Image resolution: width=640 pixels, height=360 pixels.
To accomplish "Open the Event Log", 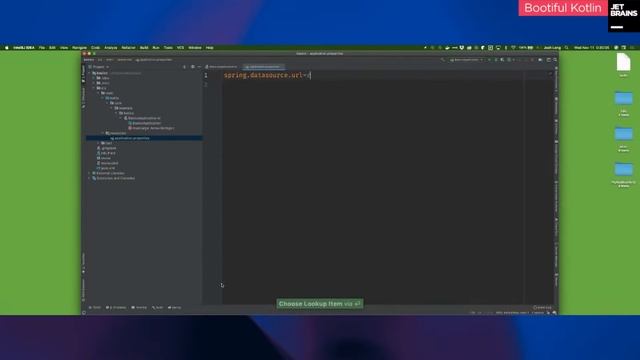I will [x=542, y=307].
